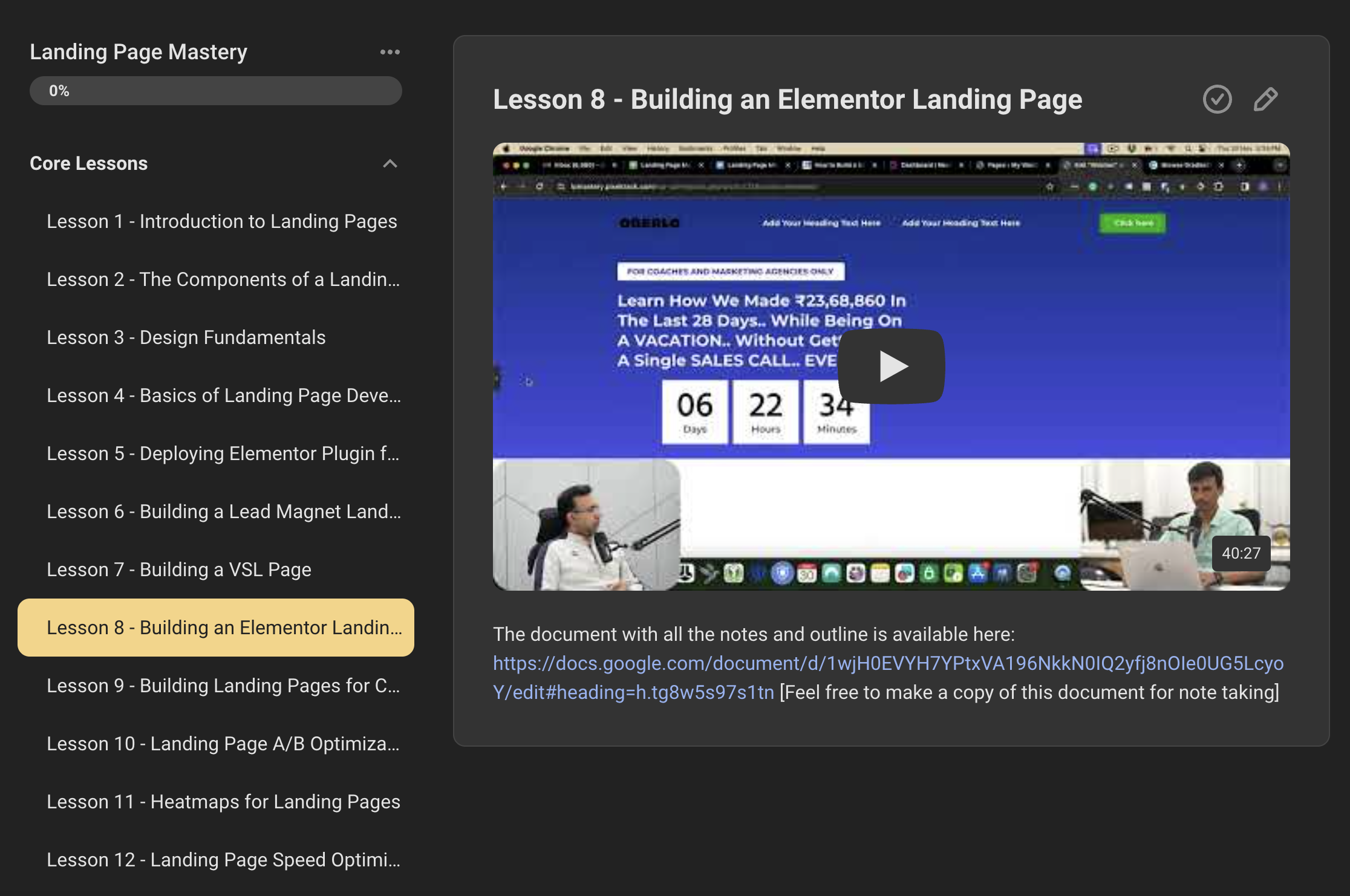Open the Google Docs notes link
The width and height of the screenshot is (1350, 896).
[x=887, y=663]
